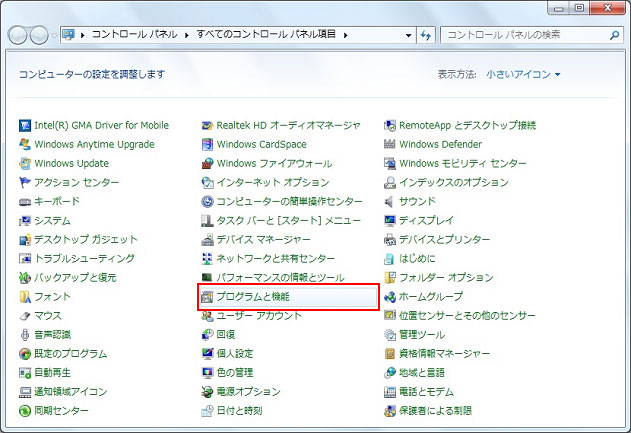Image resolution: width=631 pixels, height=433 pixels.
Task: Click the デスクトップ ガジェット icon
Action: 25,240
